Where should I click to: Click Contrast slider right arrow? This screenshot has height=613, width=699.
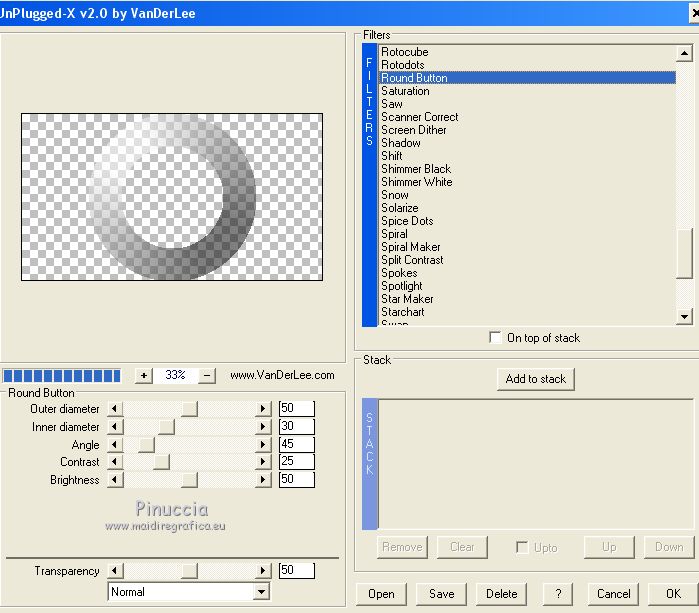(x=264, y=462)
